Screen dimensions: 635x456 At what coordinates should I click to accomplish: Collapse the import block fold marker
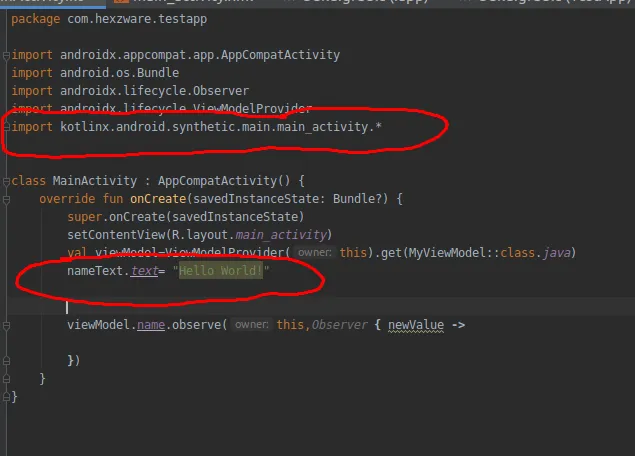(6, 55)
